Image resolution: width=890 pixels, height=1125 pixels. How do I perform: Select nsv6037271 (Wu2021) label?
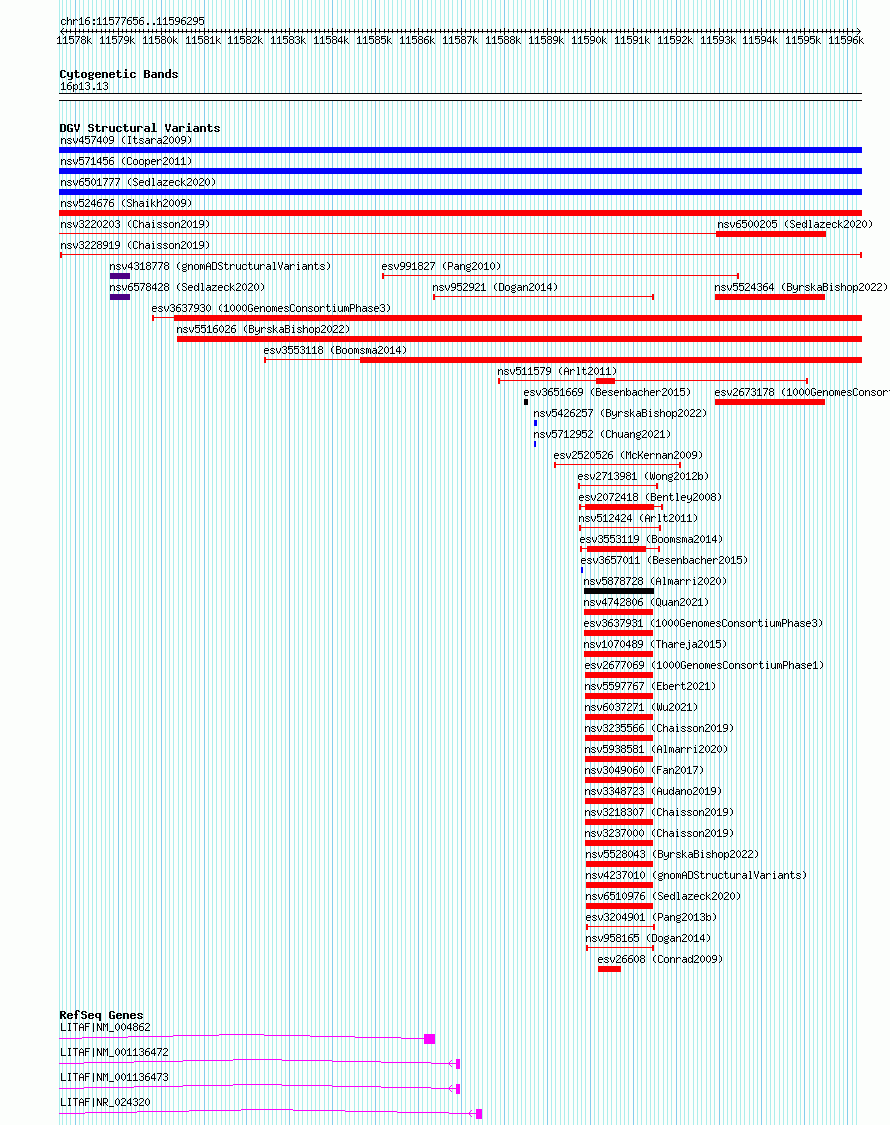point(641,707)
